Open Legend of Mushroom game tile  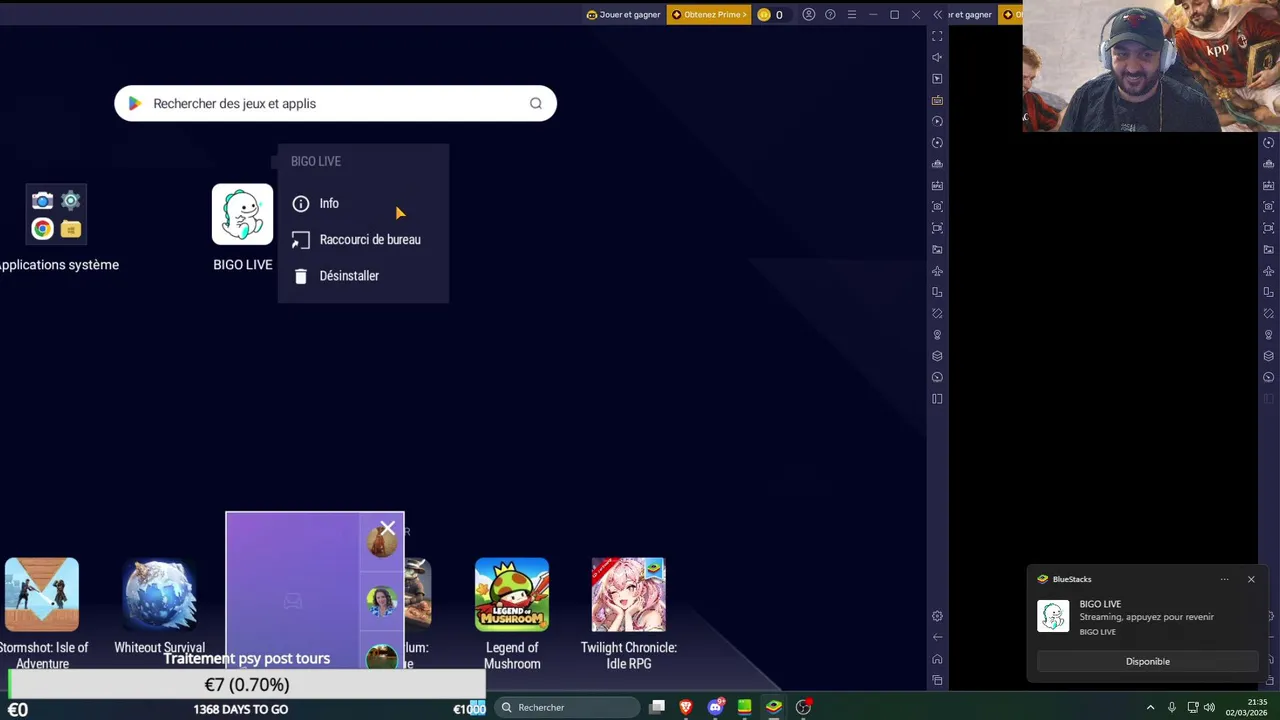click(x=512, y=595)
